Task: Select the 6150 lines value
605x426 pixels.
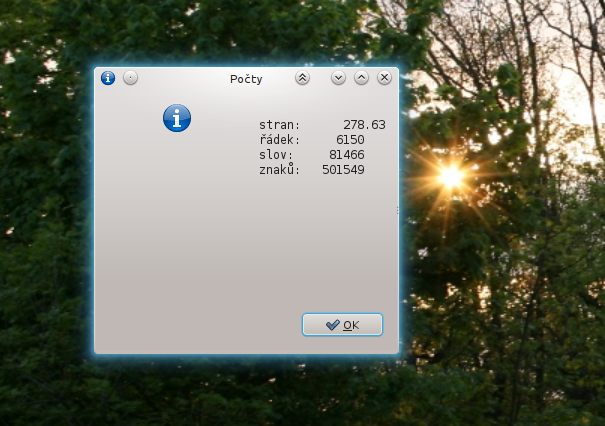Action: pos(350,139)
